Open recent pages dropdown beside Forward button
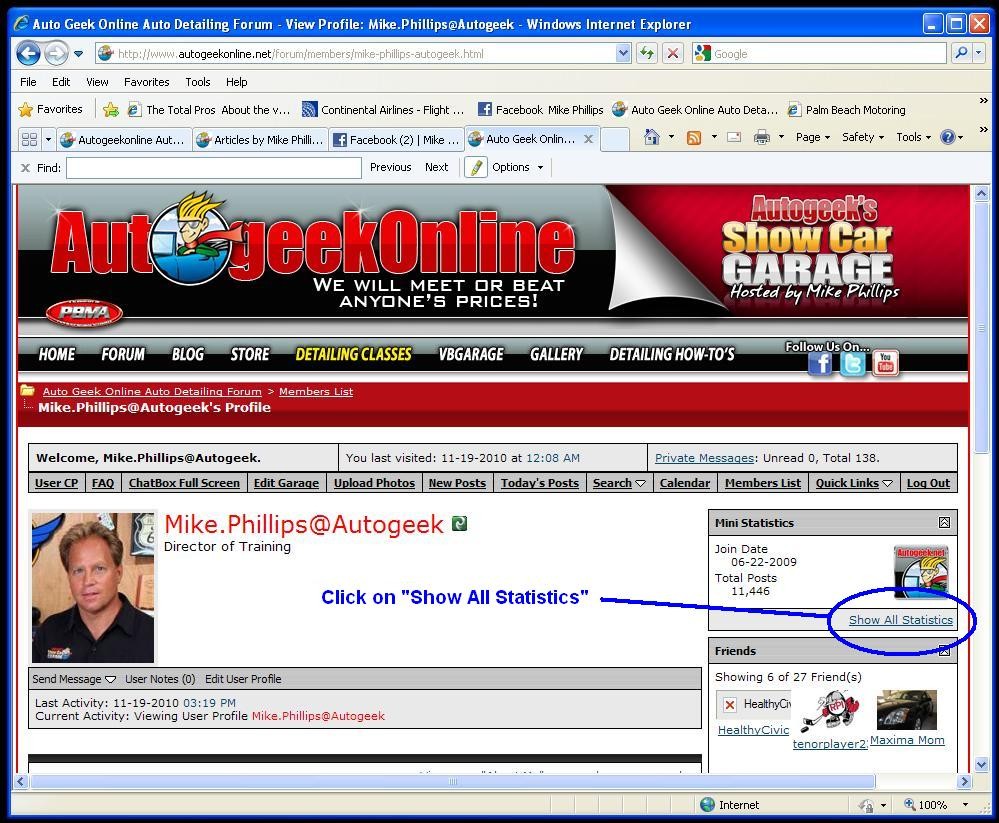 [78, 54]
